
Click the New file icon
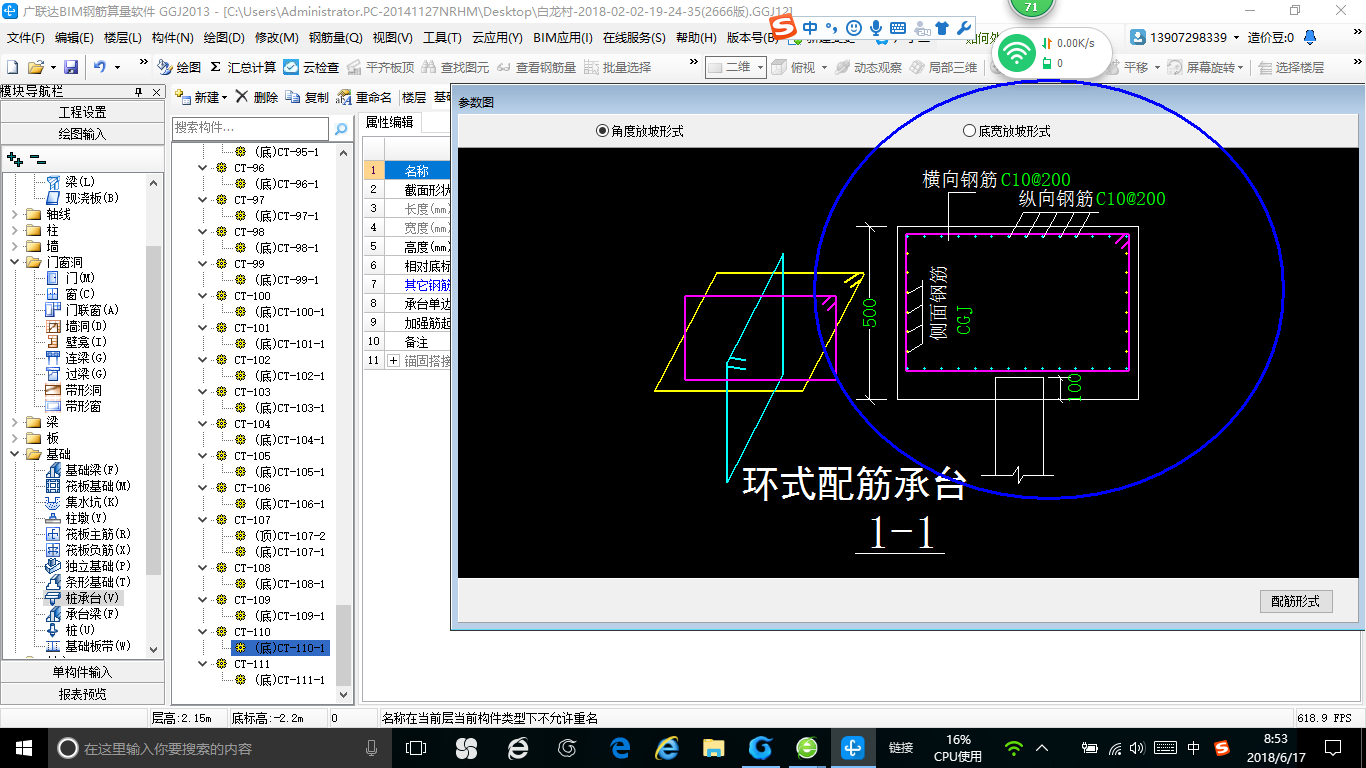pyautogui.click(x=13, y=67)
